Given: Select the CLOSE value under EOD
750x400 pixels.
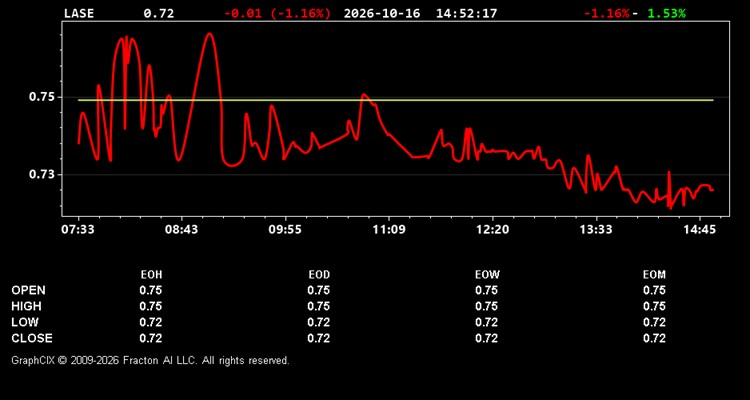Looking at the screenshot, I should [x=319, y=338].
